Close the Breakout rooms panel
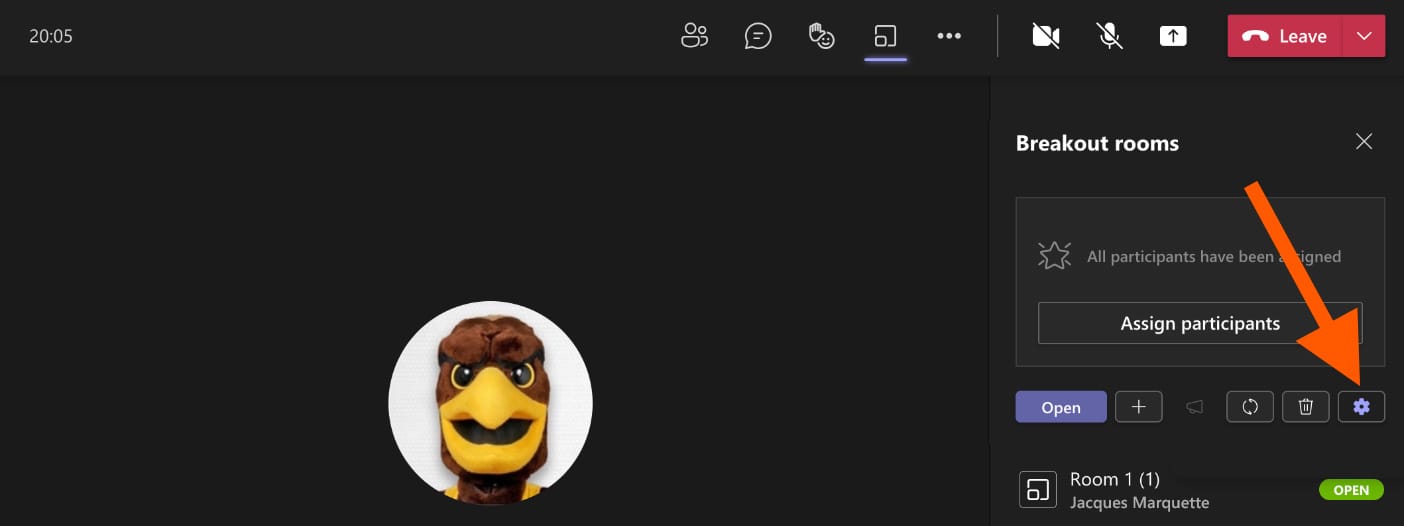The image size is (1404, 526). (1363, 142)
